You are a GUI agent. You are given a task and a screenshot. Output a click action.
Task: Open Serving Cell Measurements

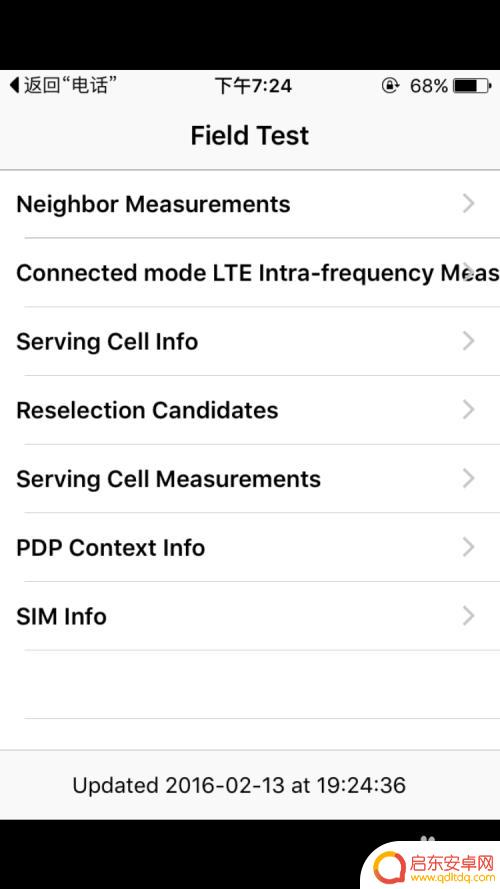250,479
